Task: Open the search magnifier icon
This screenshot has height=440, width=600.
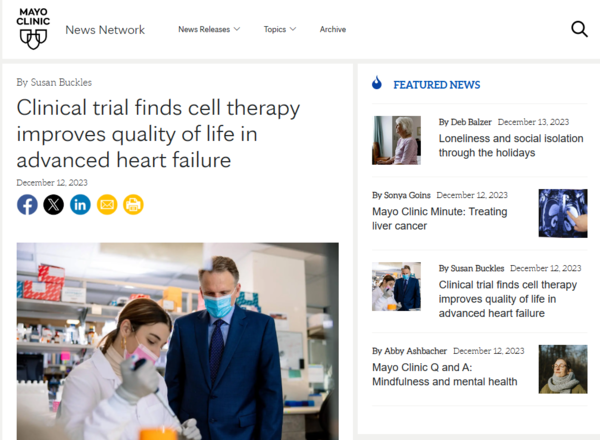Action: click(579, 29)
